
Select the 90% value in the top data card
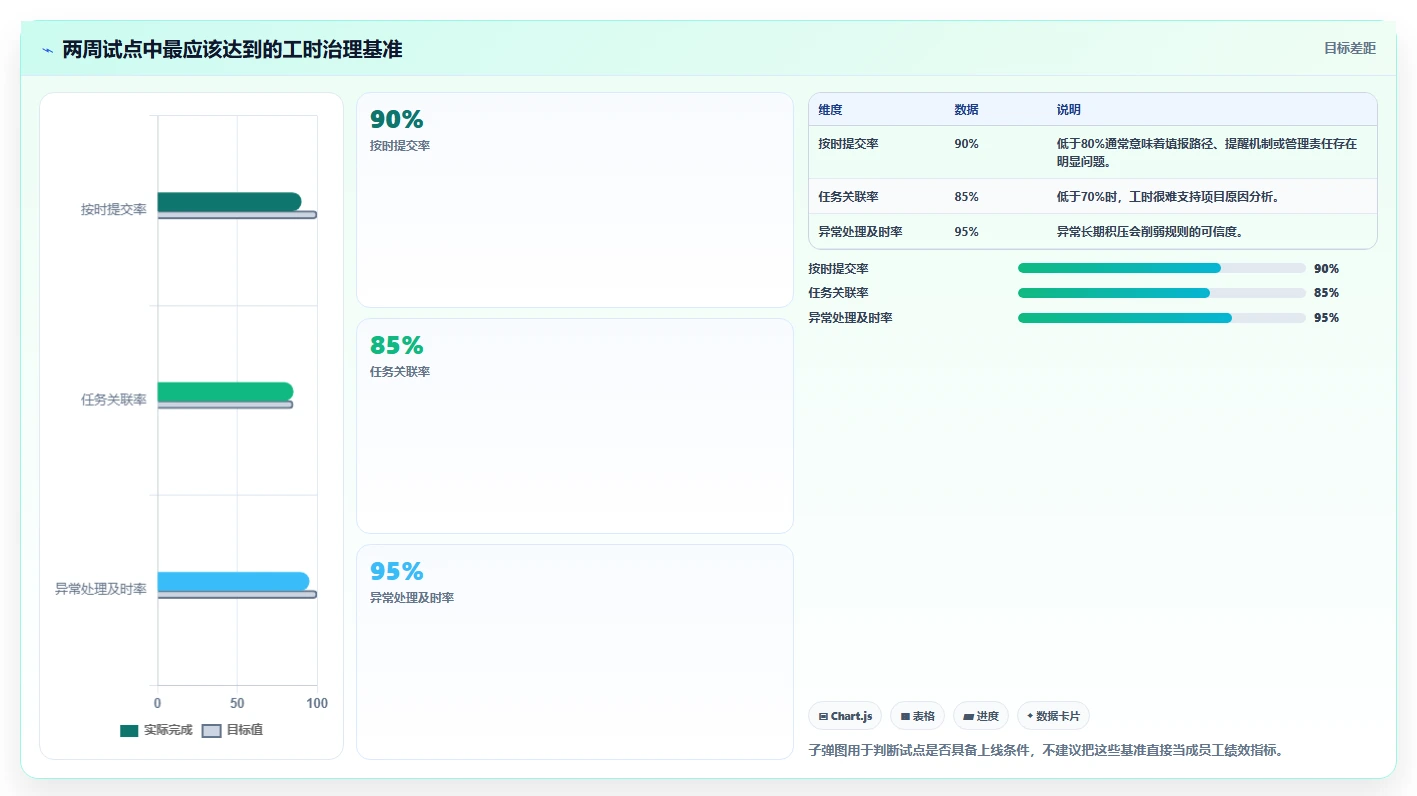(x=397, y=120)
